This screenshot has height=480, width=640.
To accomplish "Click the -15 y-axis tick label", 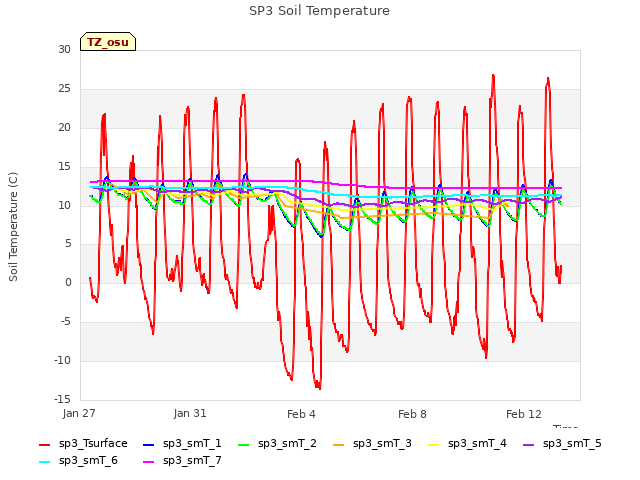I will [x=62, y=399].
